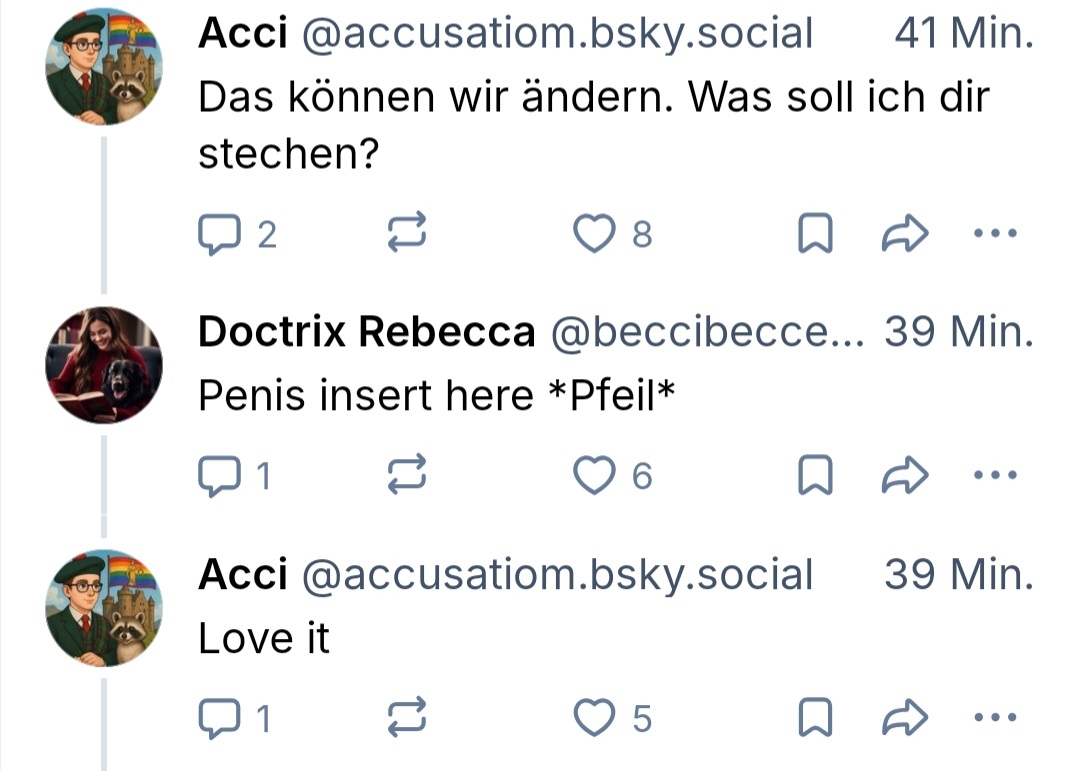Viewport: 1080px width, 771px height.
Task: Open more options on Doctrix Rebecca's post
Action: point(994,477)
